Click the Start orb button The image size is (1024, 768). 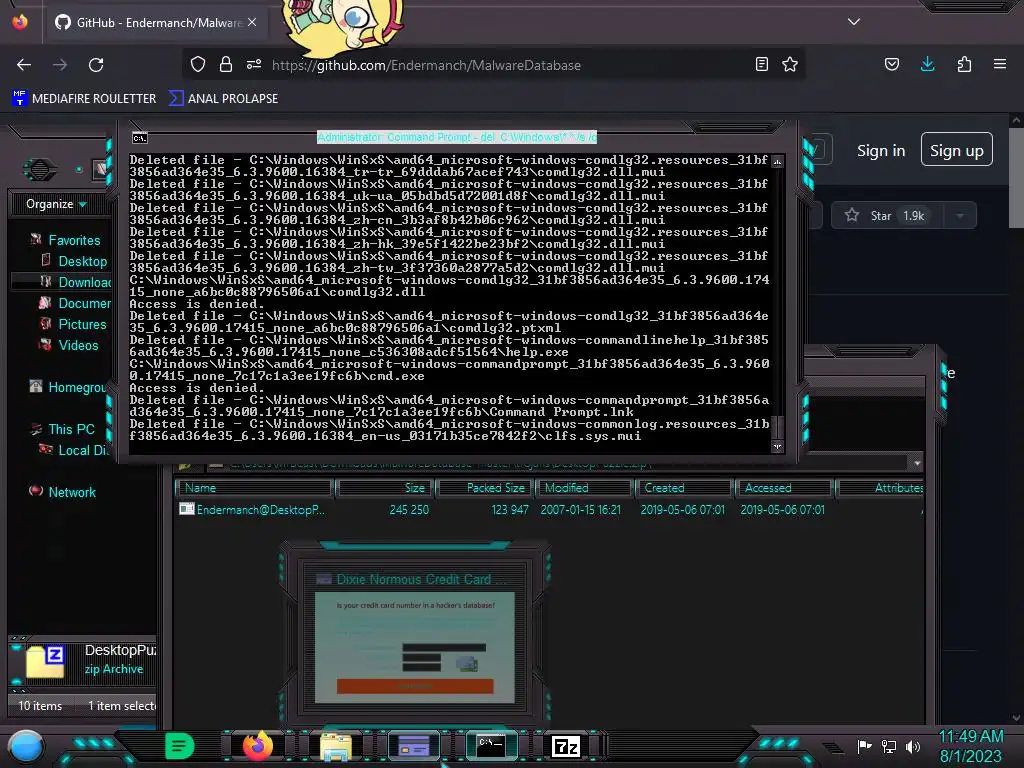coord(26,747)
